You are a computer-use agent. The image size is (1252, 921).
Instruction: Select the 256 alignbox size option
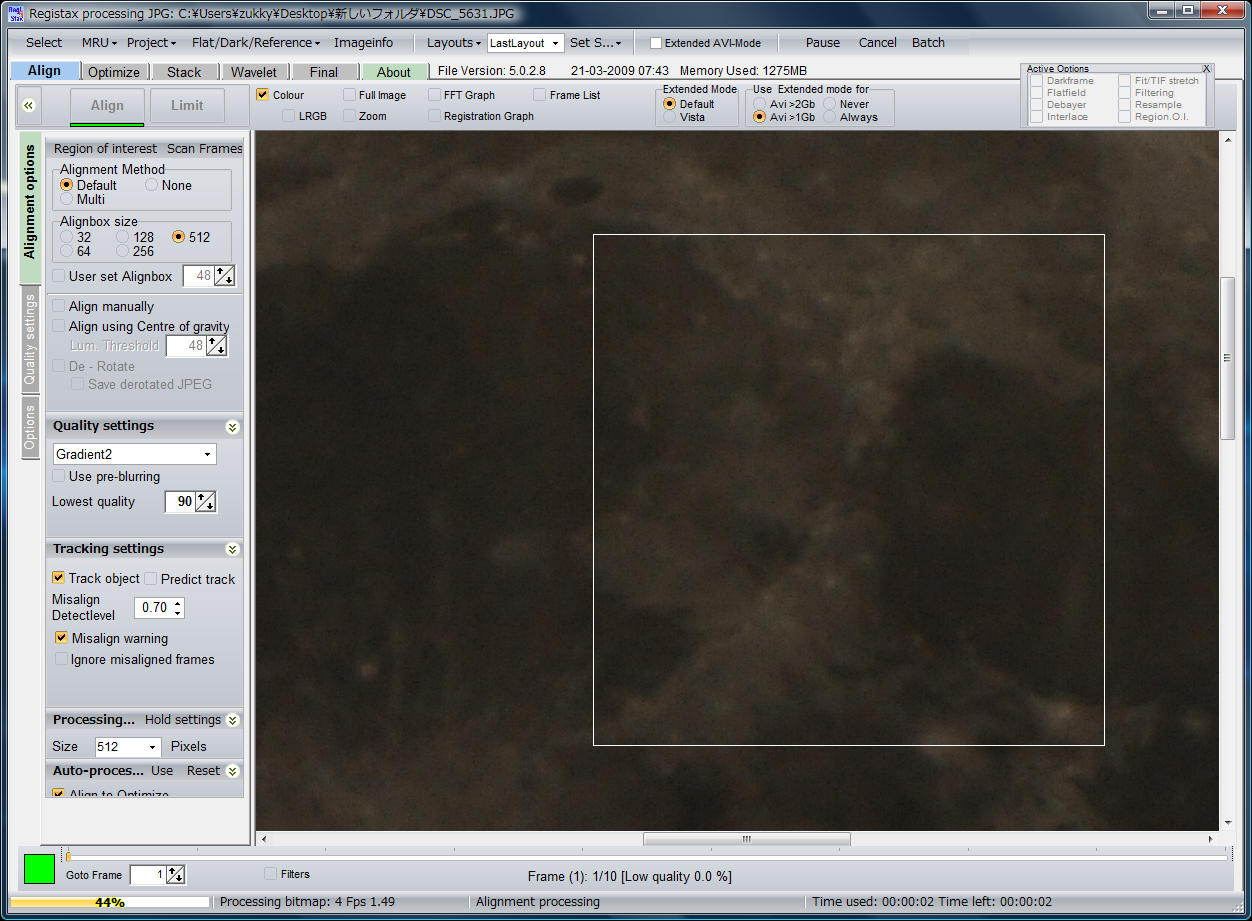point(123,252)
